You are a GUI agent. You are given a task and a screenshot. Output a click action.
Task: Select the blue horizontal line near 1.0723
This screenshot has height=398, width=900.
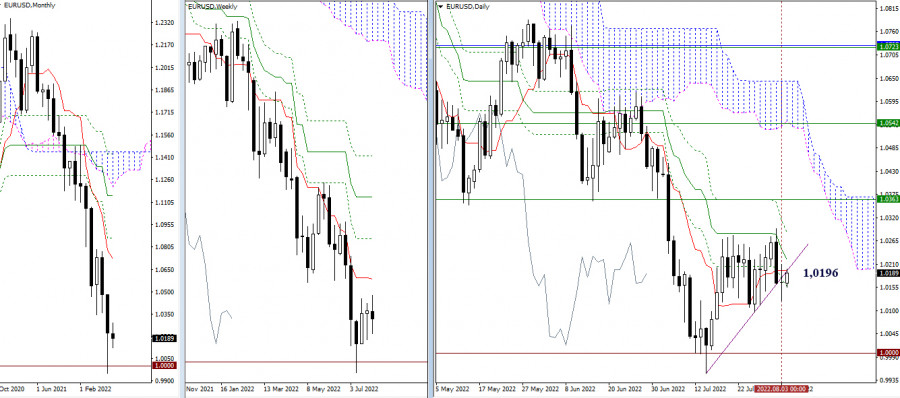[655, 44]
